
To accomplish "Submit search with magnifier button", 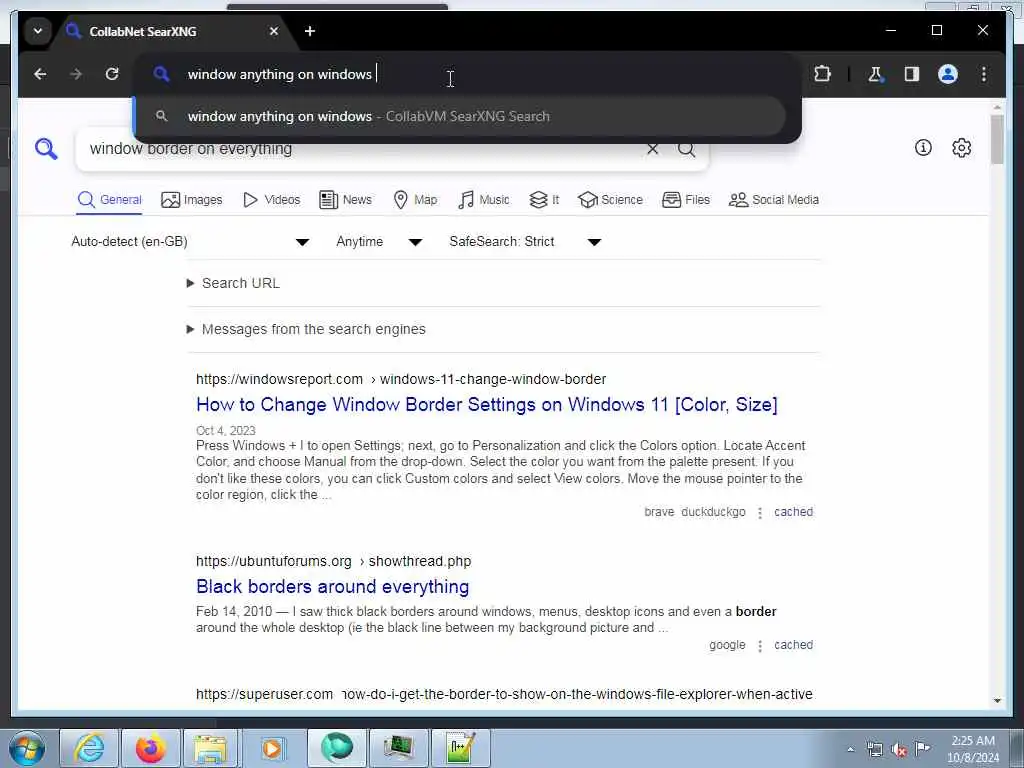I will 686,149.
